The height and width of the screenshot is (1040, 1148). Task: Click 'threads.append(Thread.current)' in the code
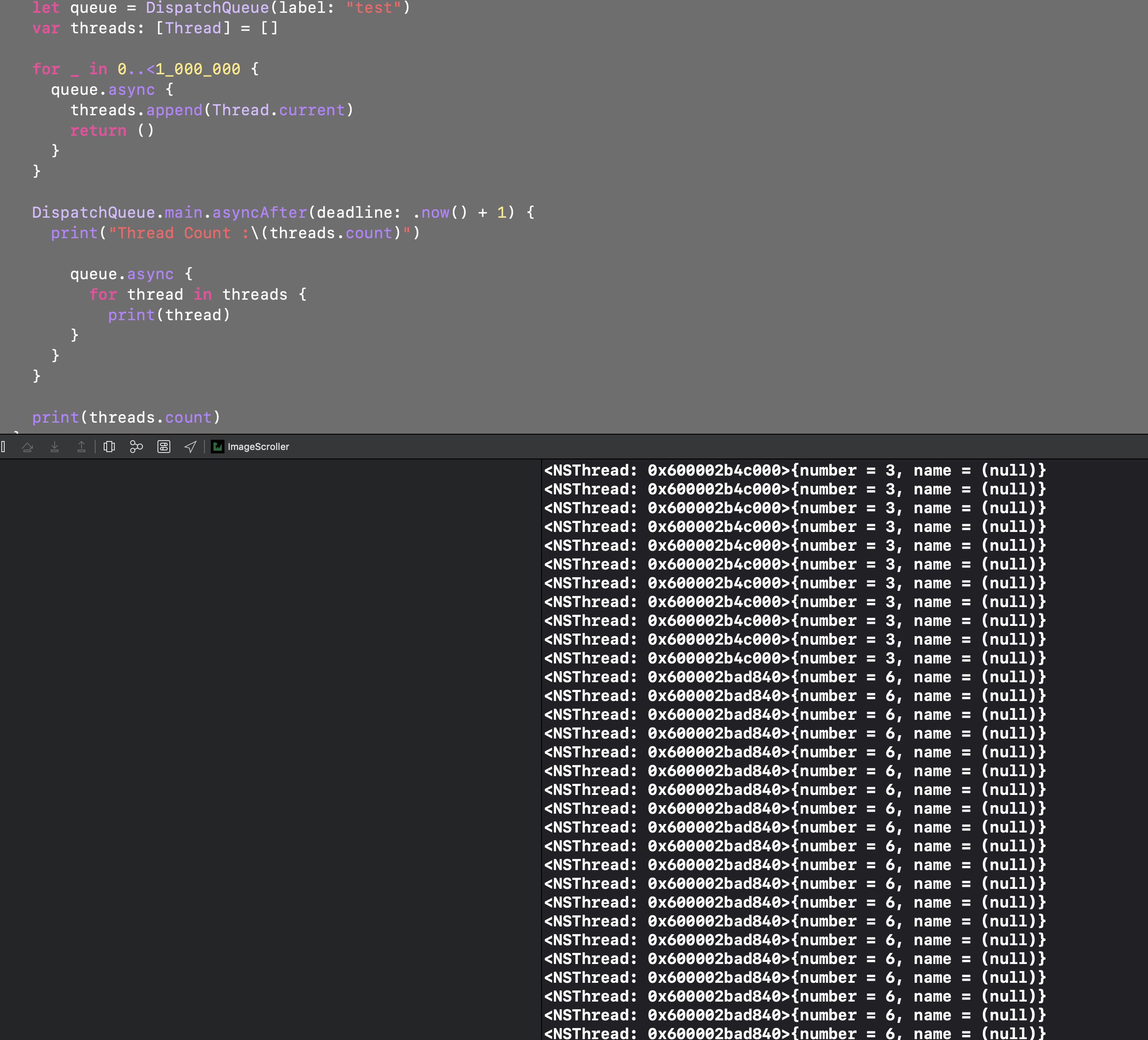212,110
